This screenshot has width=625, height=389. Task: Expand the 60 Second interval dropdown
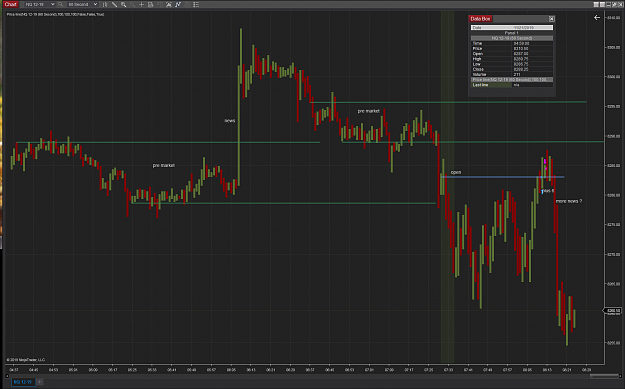pos(95,4)
